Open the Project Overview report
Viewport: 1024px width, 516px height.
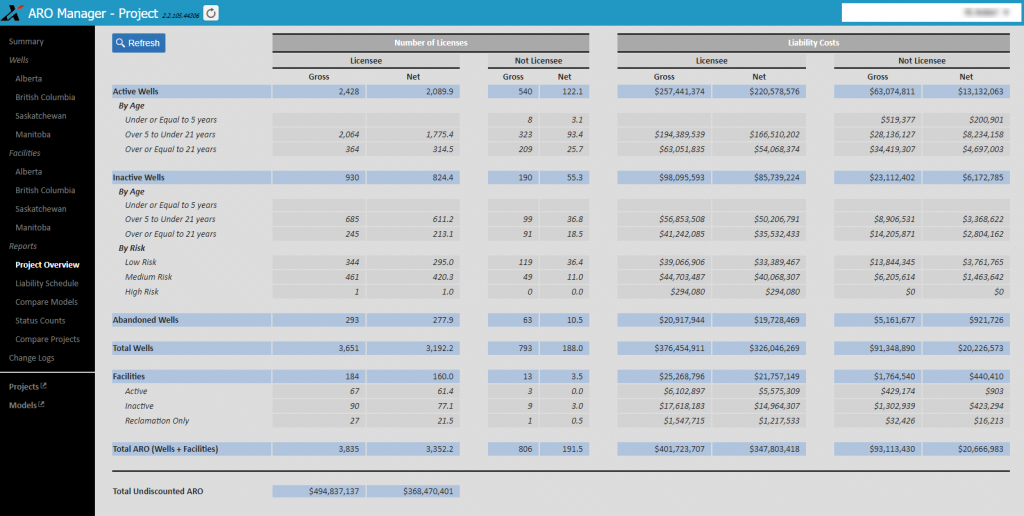tap(48, 265)
